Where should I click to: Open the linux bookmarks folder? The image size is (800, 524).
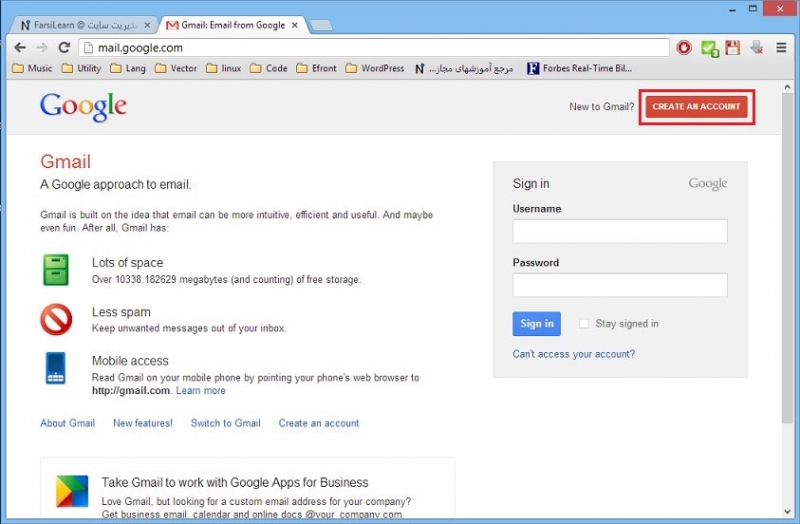(223, 68)
